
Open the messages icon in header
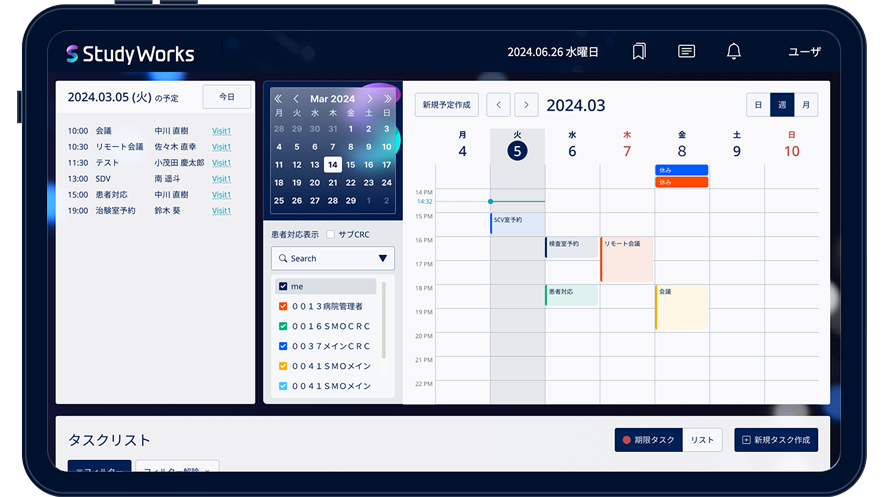tap(686, 51)
